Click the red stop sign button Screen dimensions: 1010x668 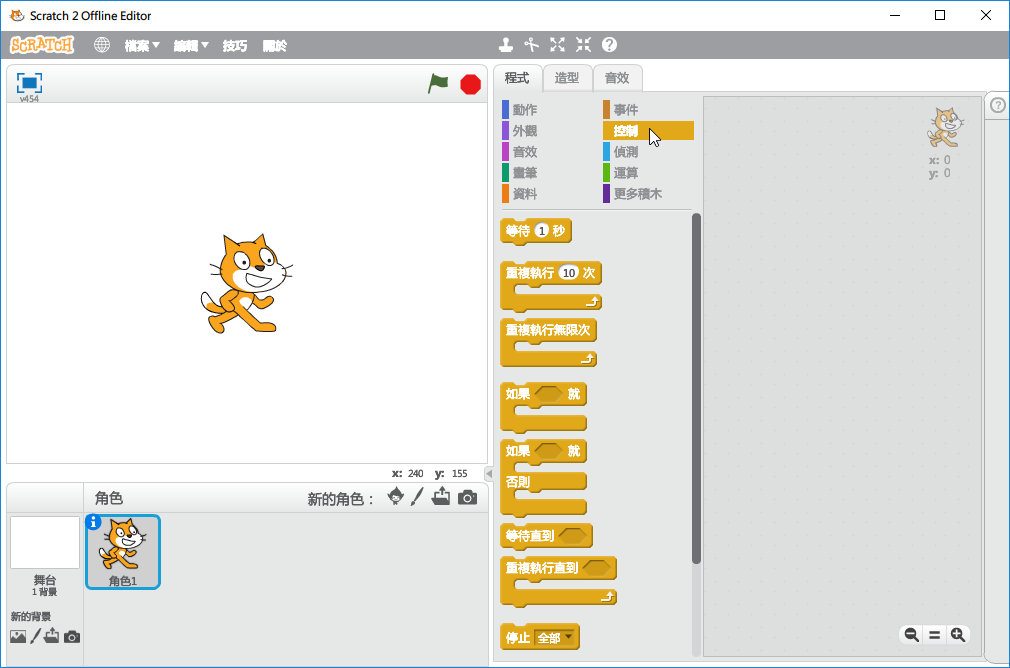(x=470, y=84)
